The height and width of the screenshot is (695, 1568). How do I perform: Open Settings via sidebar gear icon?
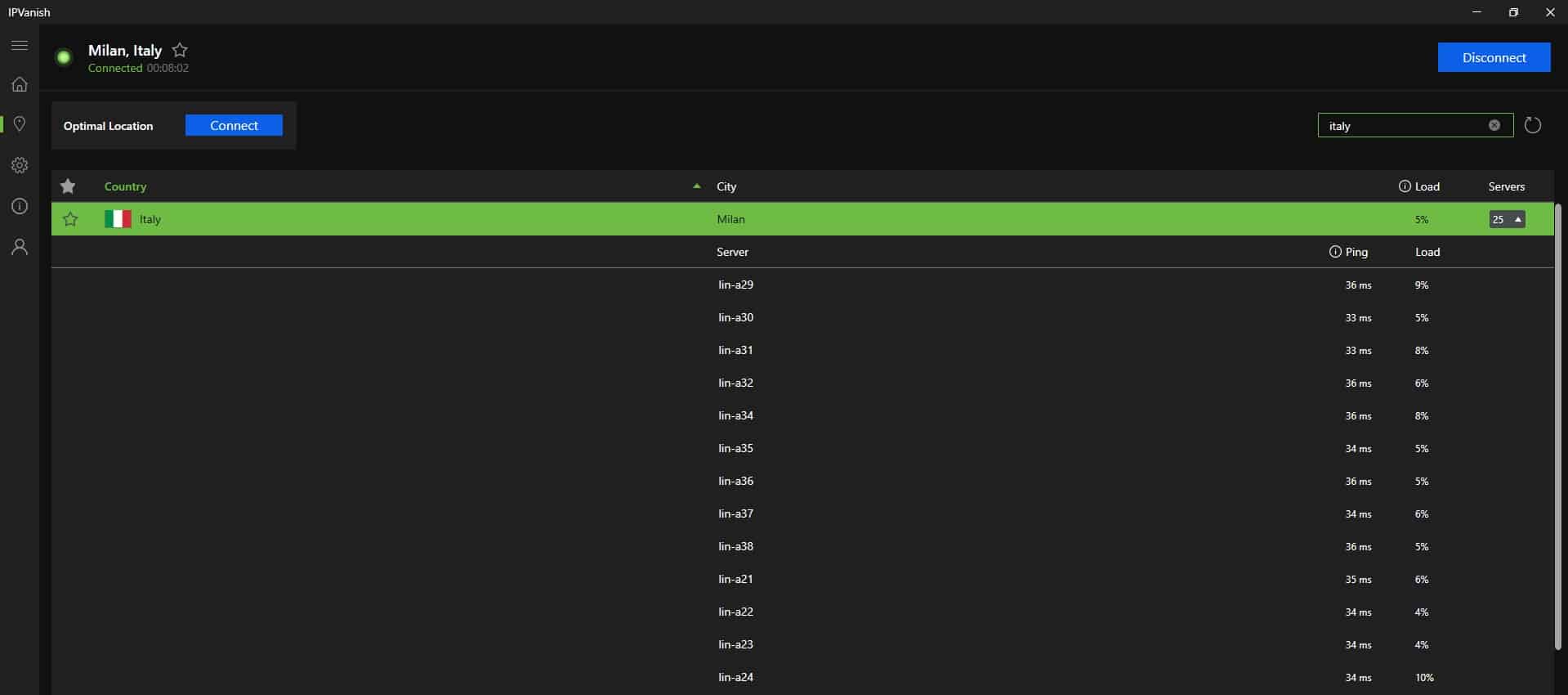[x=20, y=165]
